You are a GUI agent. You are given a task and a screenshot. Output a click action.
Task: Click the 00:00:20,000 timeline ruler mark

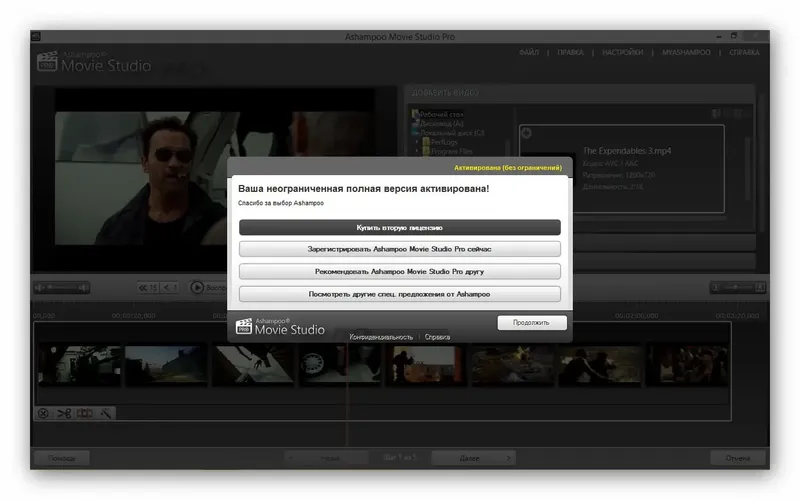tap(134, 316)
